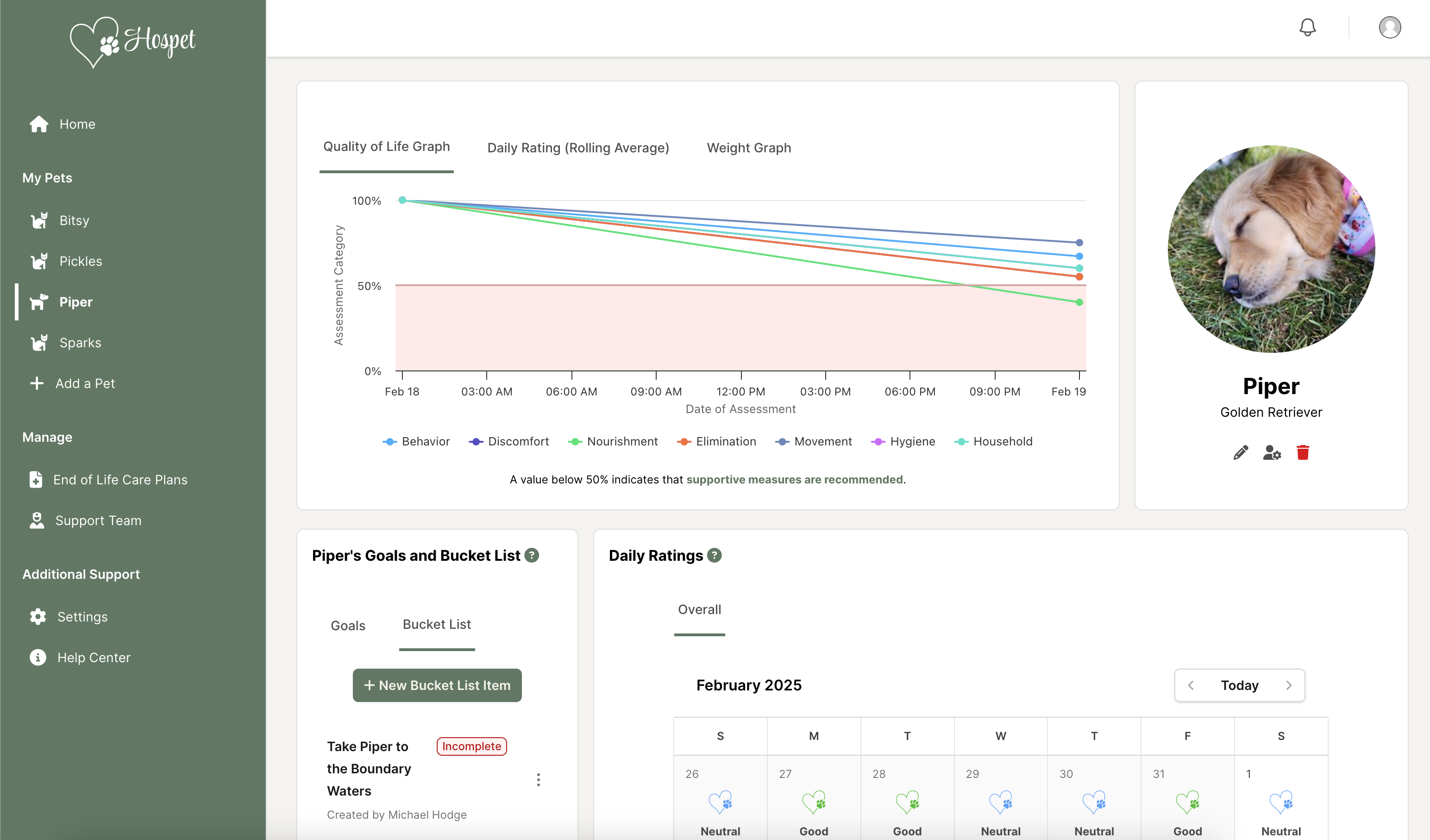Click the Support Team person icon
This screenshot has height=840, width=1430.
tap(37, 520)
